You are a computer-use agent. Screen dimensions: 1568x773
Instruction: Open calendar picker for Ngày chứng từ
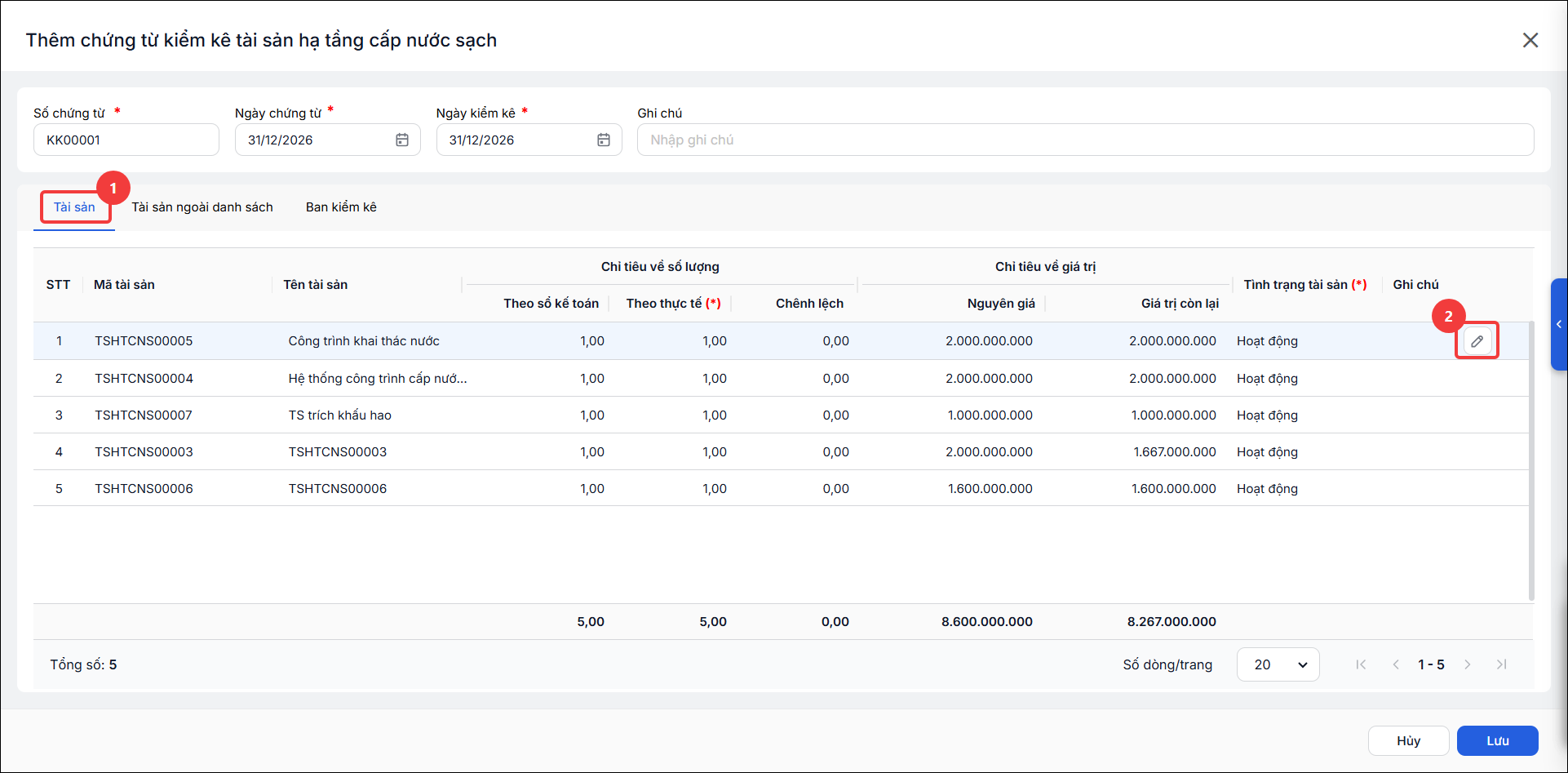click(x=402, y=140)
